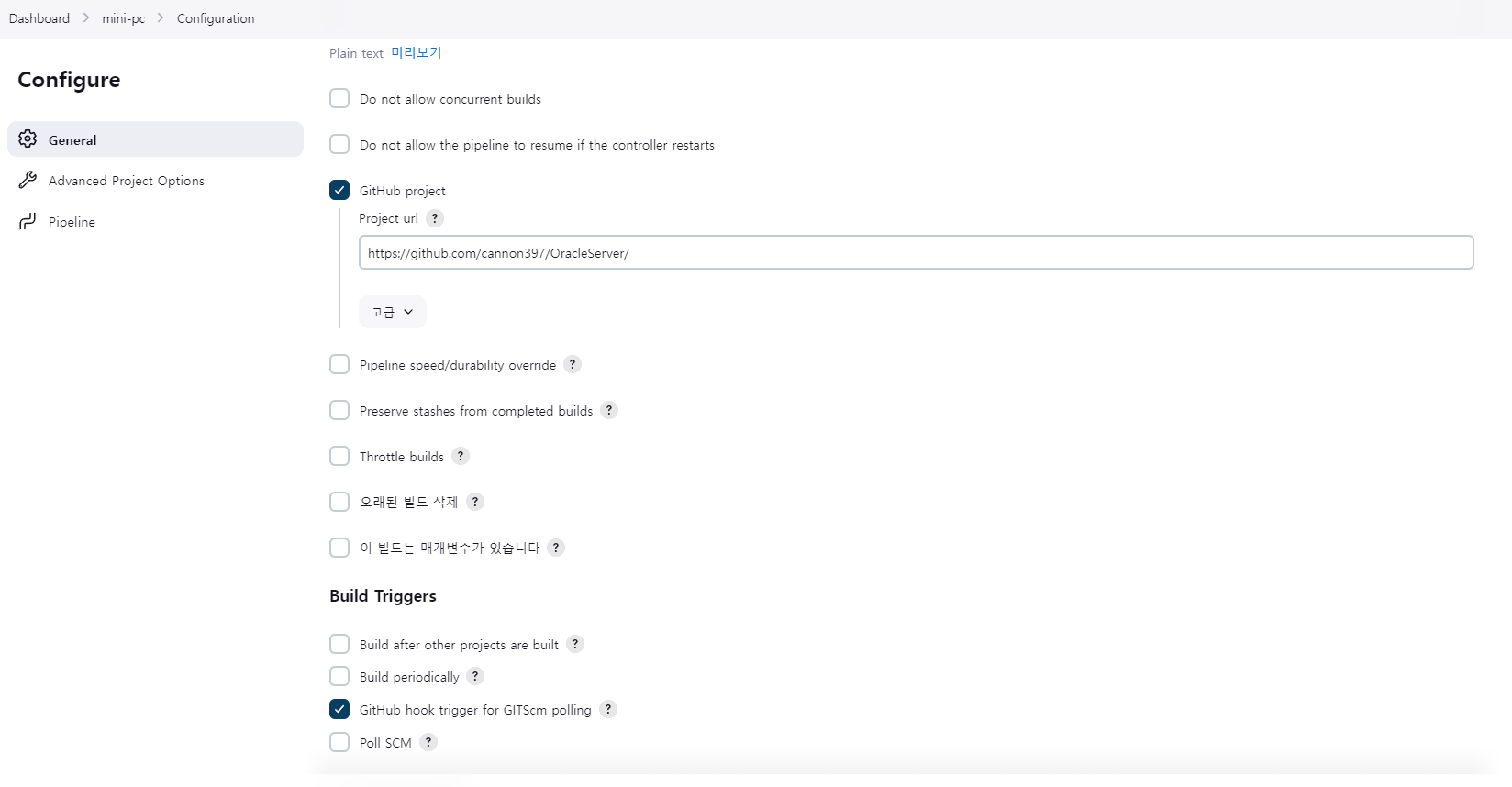Click the Advanced Project Options wrench icon

click(x=28, y=180)
